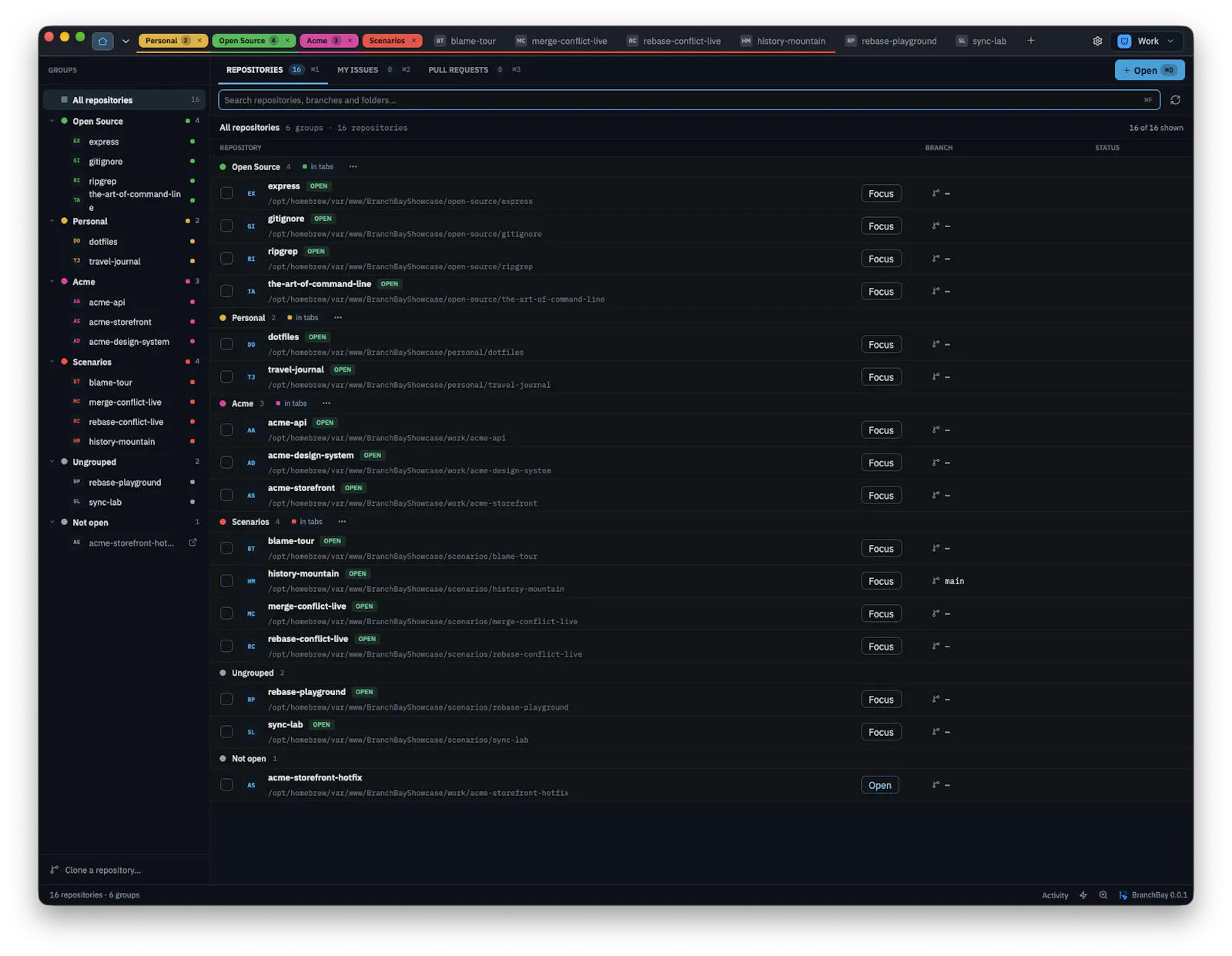The image size is (1232, 956).
Task: Close the Personal group tab
Action: coord(199,41)
